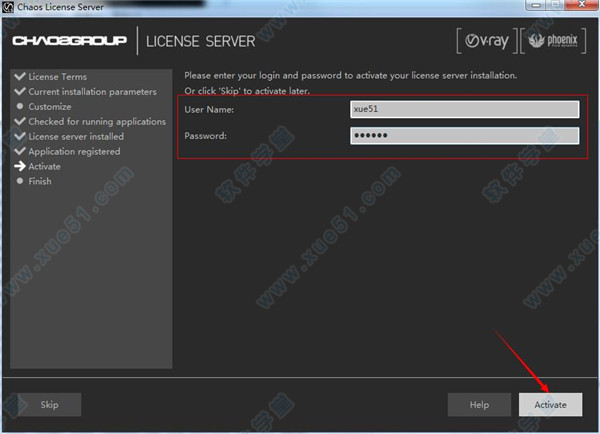Click checkmark beside Application registered
This screenshot has width=600, height=434.
(x=20, y=151)
